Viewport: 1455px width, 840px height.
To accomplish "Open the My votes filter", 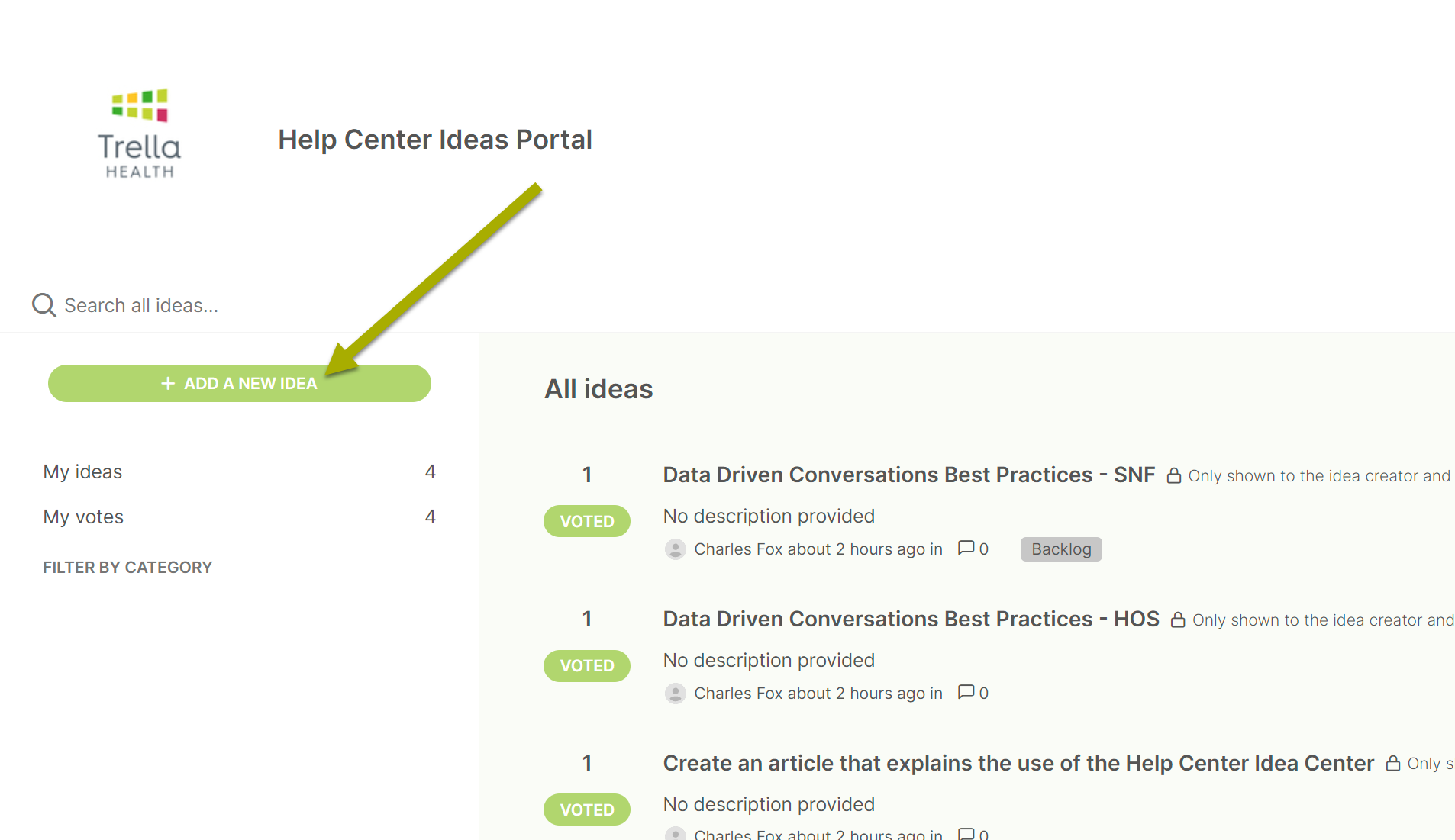I will point(239,517).
